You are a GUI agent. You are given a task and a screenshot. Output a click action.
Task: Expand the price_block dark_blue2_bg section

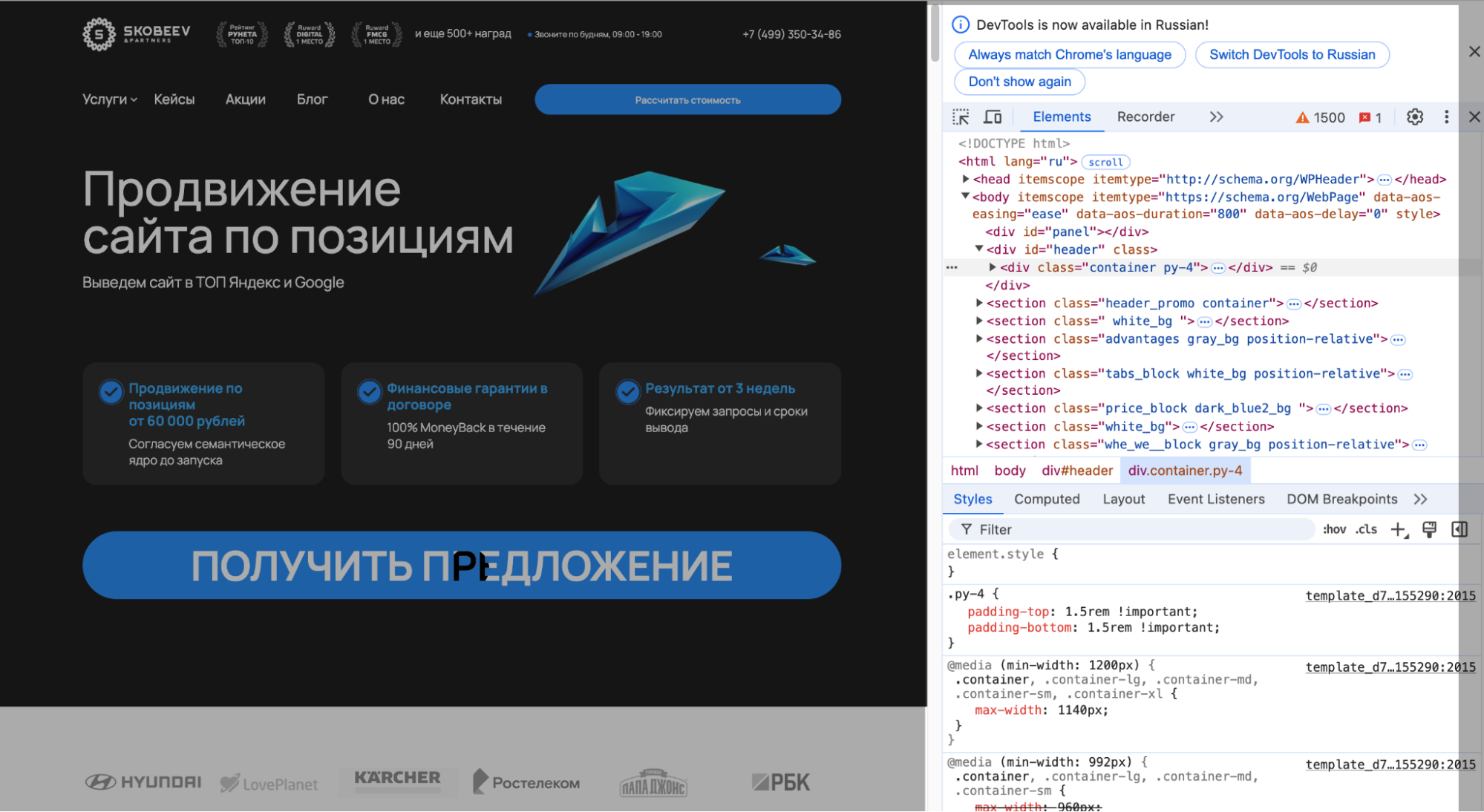(979, 408)
